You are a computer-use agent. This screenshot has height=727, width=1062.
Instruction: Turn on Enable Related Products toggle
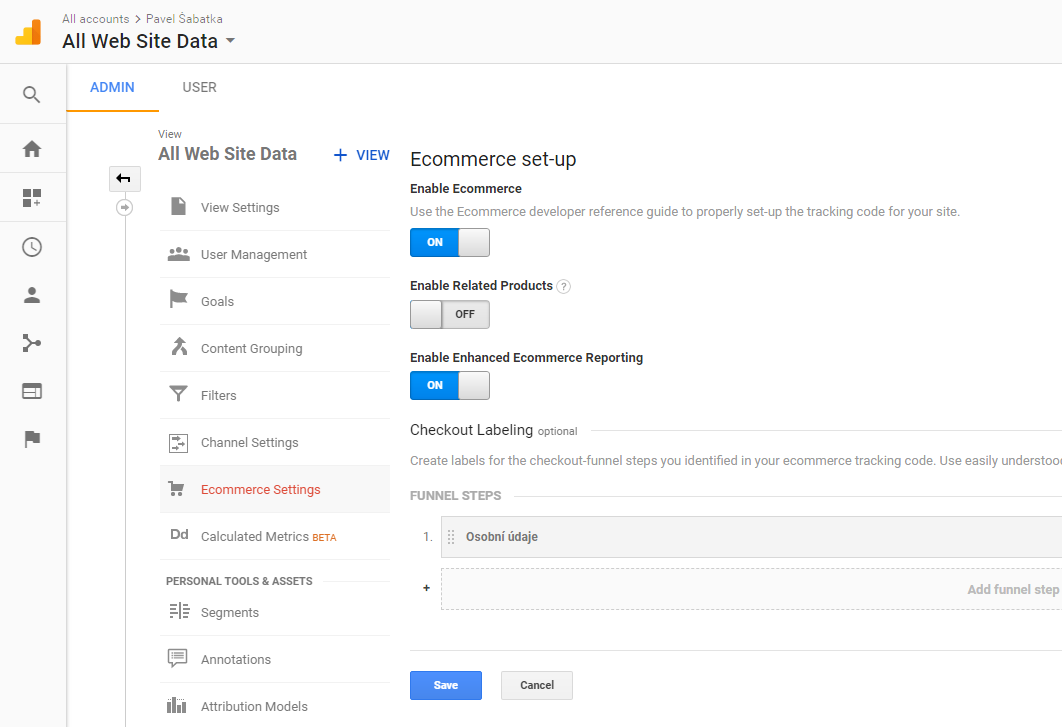450,314
